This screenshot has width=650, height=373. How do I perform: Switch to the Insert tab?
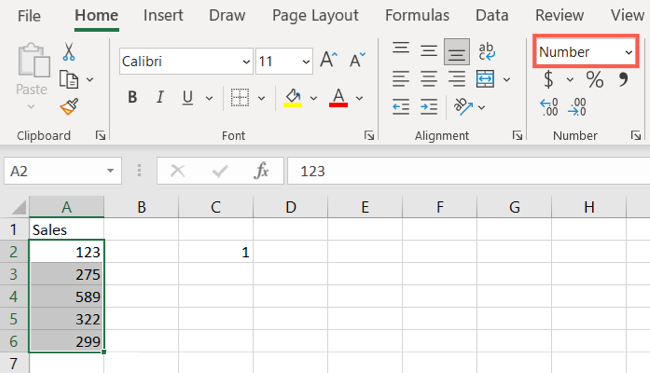(x=163, y=15)
